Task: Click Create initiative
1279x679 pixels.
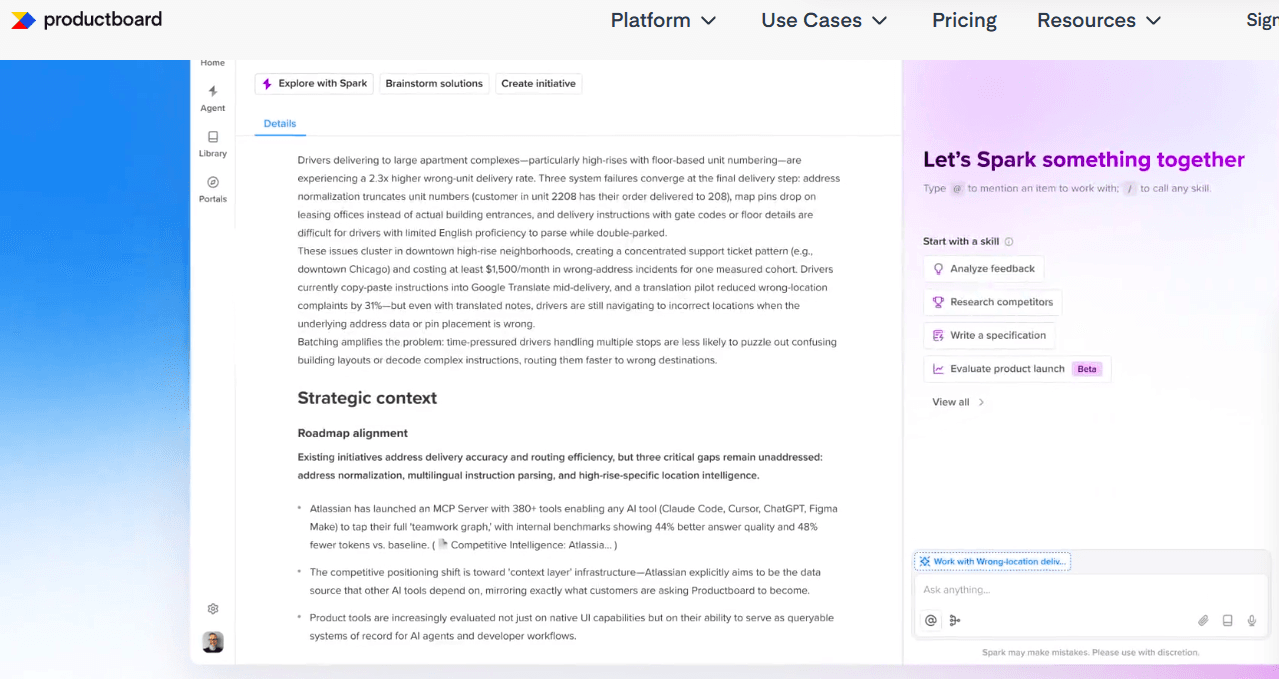Action: (539, 84)
